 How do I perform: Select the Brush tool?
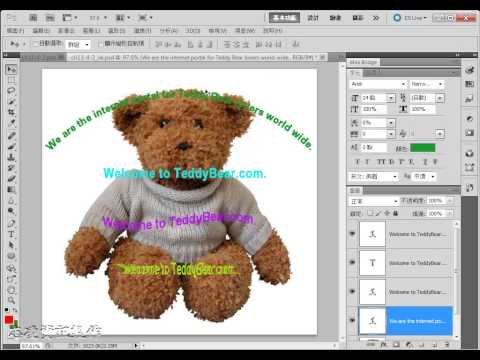pyautogui.click(x=11, y=146)
